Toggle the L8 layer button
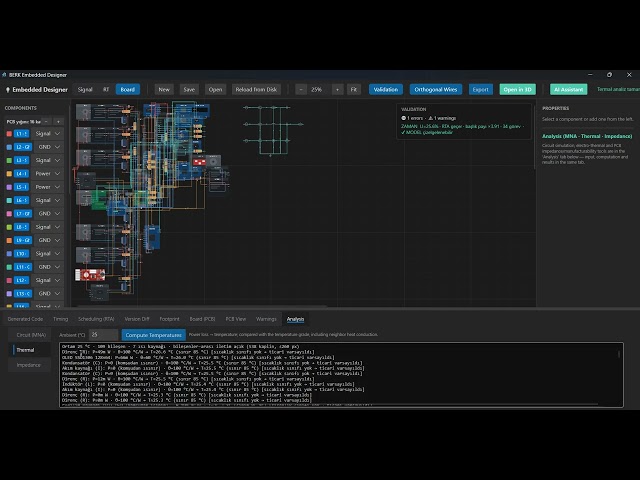Image resolution: width=640 pixels, height=480 pixels. pyautogui.click(x=21, y=227)
